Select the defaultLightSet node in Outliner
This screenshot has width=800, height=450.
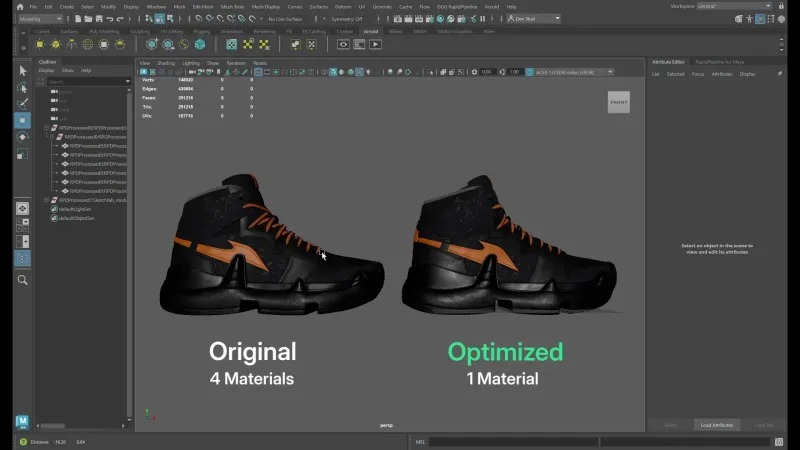coord(74,209)
